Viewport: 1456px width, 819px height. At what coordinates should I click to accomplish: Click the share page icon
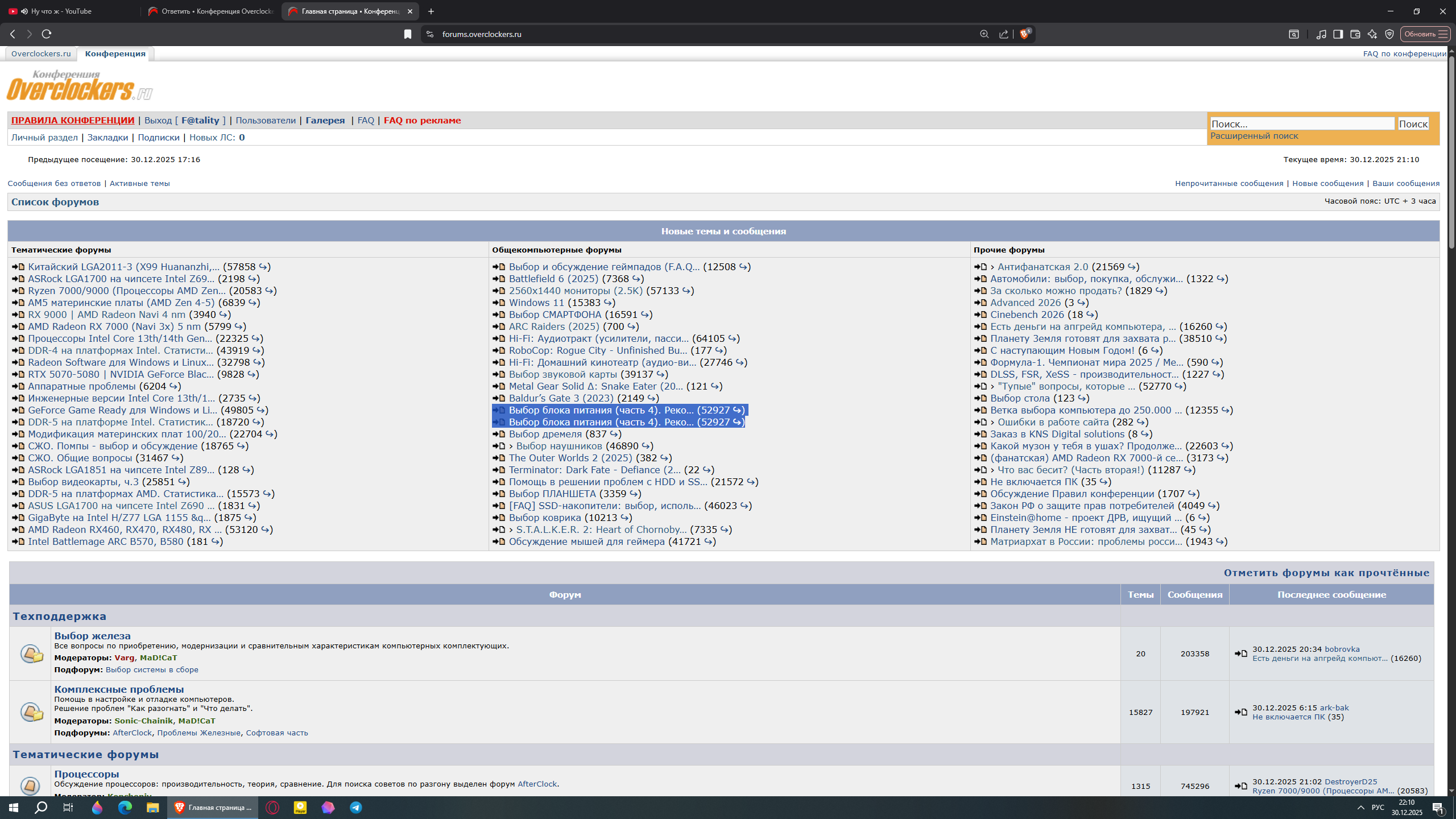1004,34
